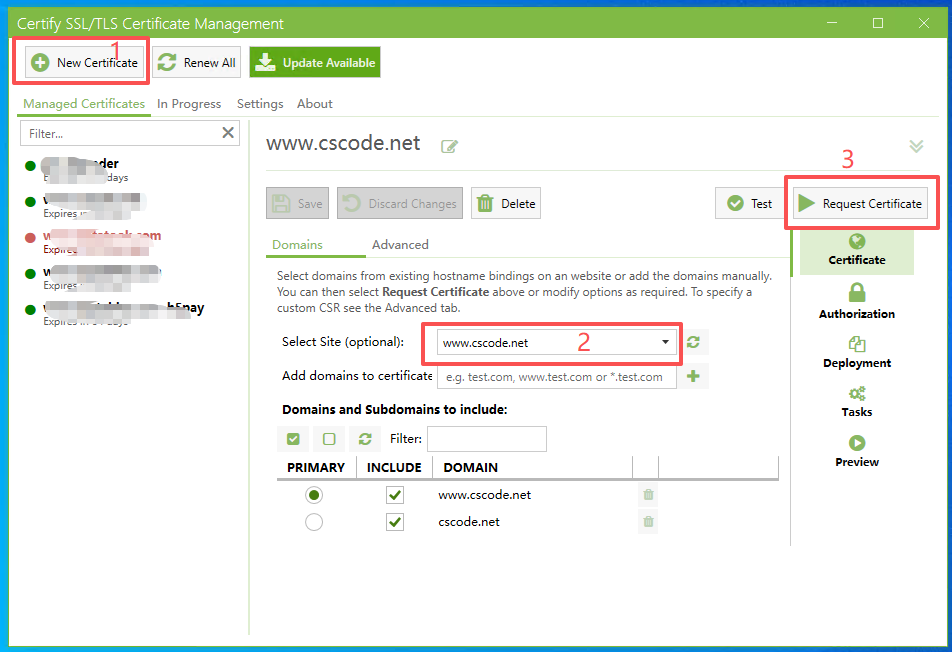Select all domains checkbox
Screen dimensions: 952x652
[x=292, y=438]
